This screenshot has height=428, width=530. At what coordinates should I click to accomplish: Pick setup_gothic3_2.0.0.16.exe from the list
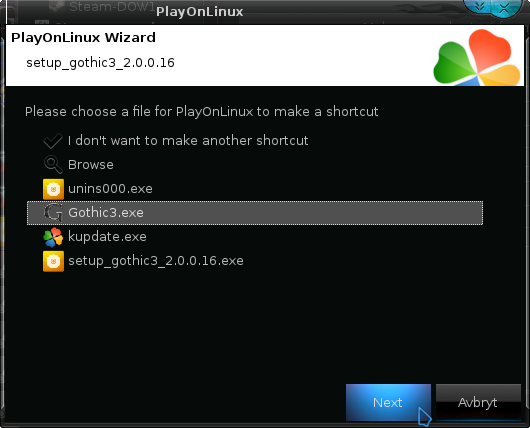[x=156, y=261]
